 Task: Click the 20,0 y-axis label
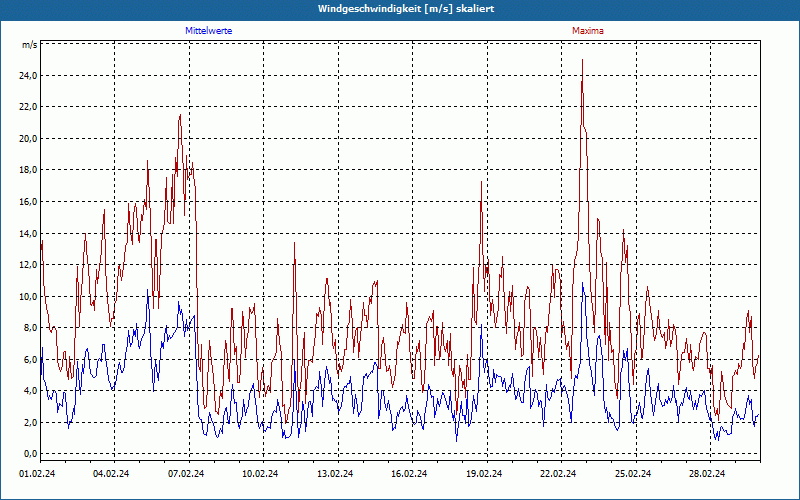coord(29,138)
